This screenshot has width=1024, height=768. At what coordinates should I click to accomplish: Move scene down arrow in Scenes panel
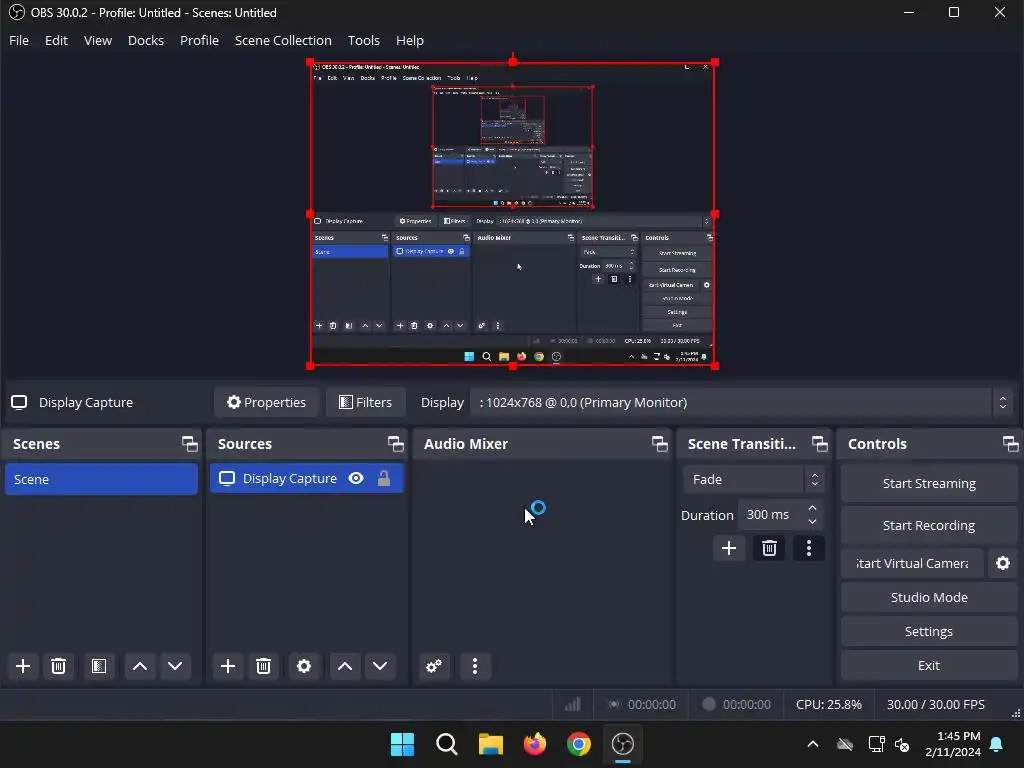click(175, 666)
